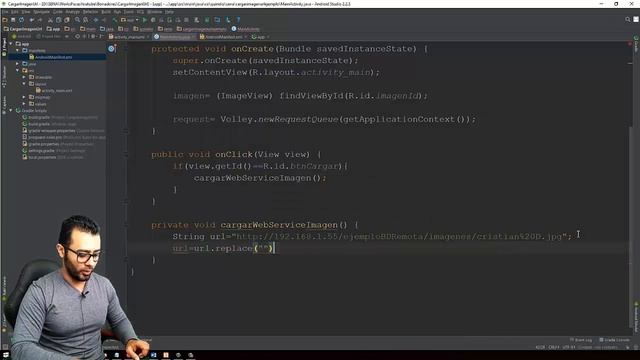The width and height of the screenshot is (640, 360).
Task: Click the project panel settings gear icon
Action: [x=93, y=36]
